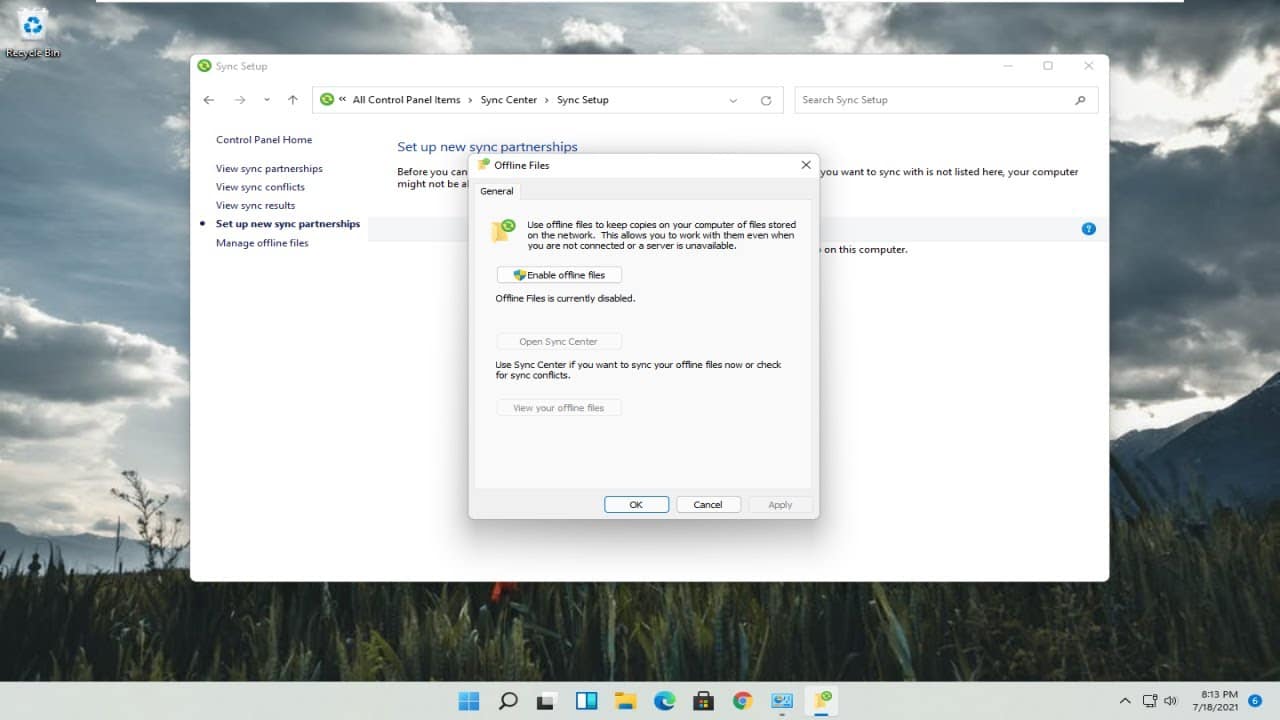Screen dimensions: 1280x720
Task: Click the Sync Setup breadcrumb segment
Action: (x=582, y=100)
